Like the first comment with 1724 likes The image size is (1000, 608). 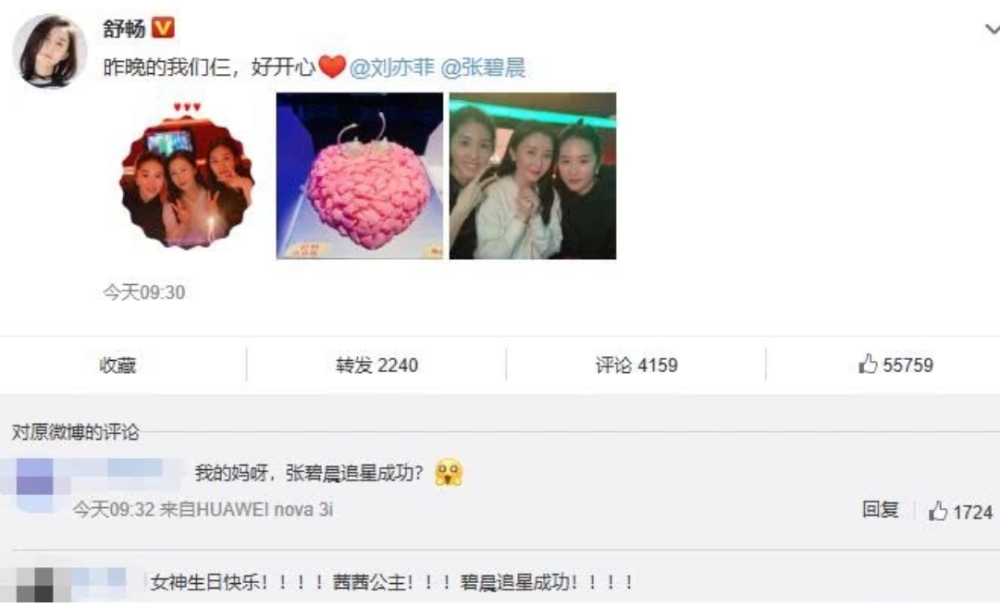pyautogui.click(x=960, y=511)
